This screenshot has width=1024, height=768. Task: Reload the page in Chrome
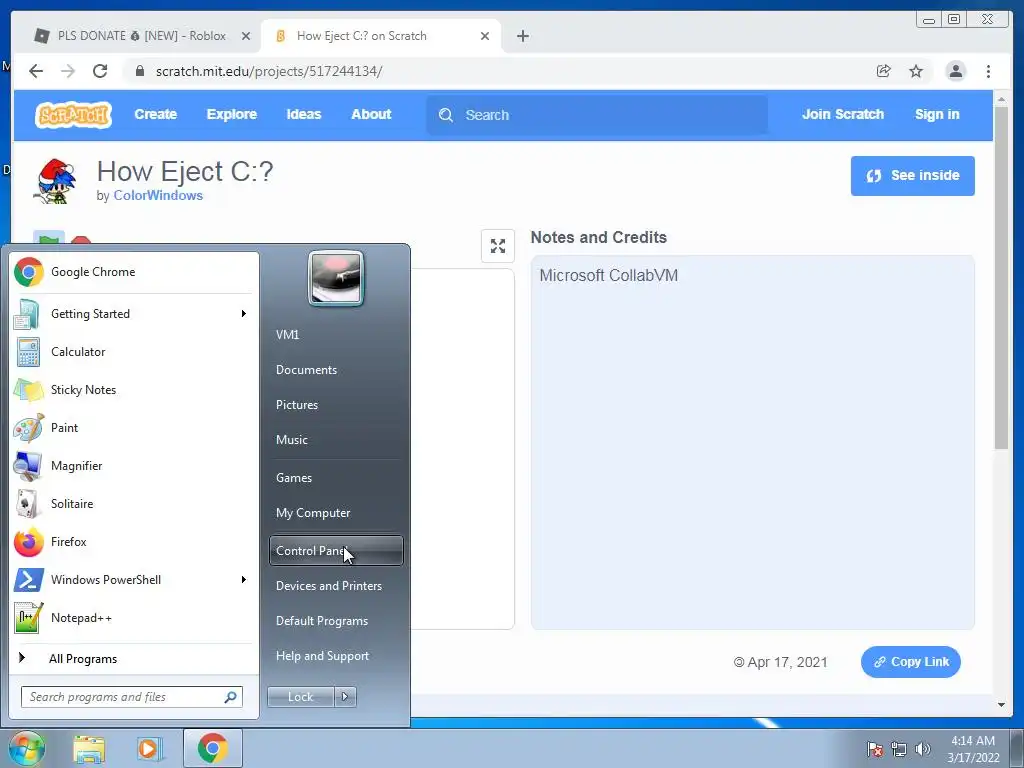point(100,71)
